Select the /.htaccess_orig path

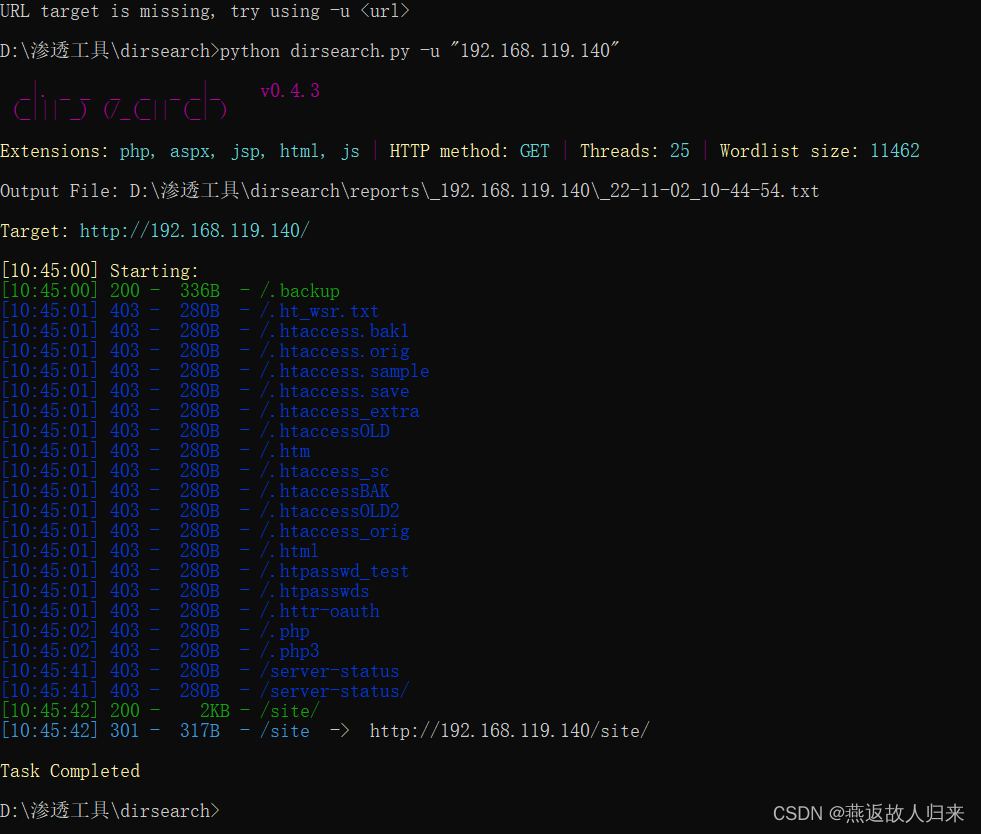[x=334, y=531]
